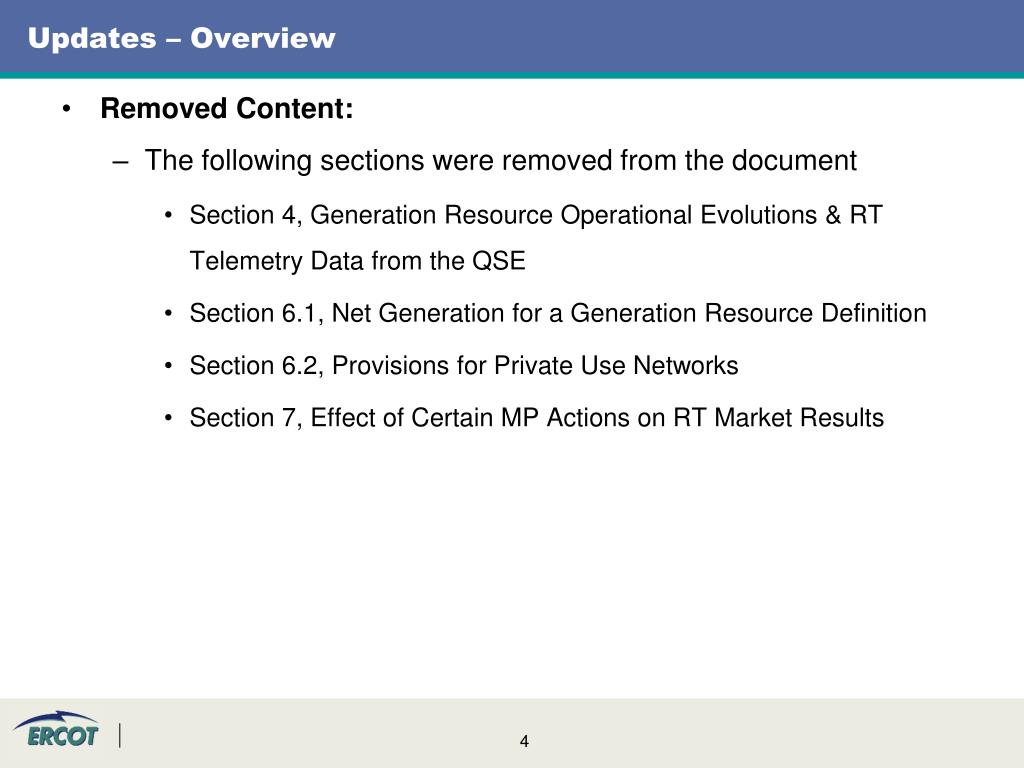Click the word 'Definition' in Section 6.1

874,313
